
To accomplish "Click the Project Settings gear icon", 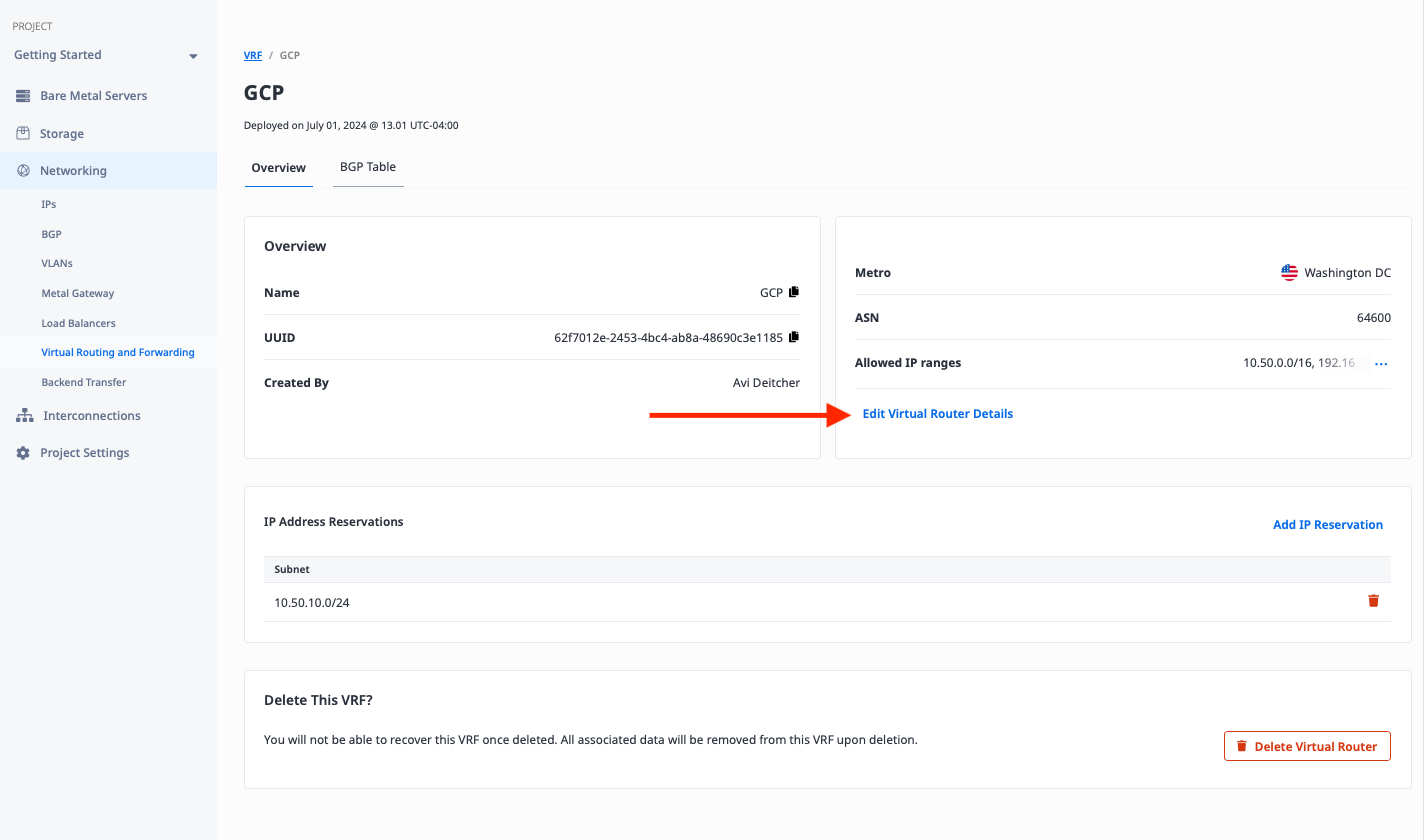I will (x=23, y=453).
